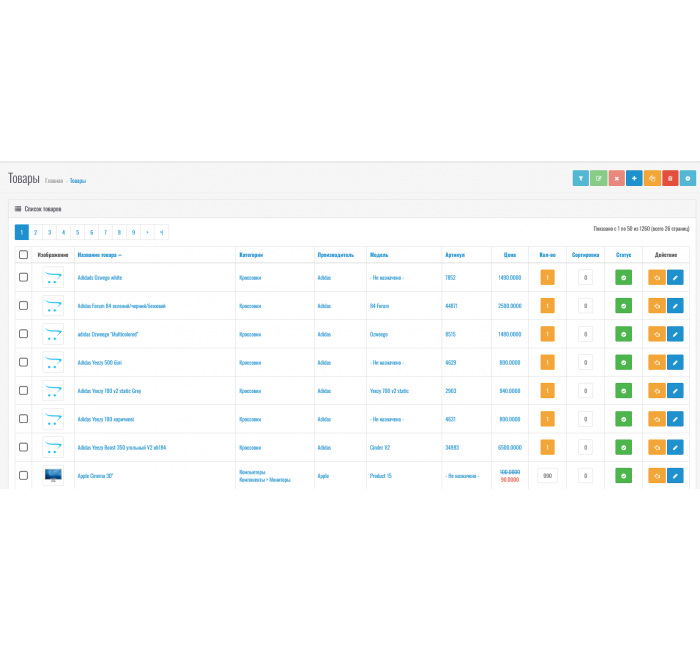Click the orange quantity badge for Adidas Ozwego white
This screenshot has width=700, height=650.
pyautogui.click(x=547, y=277)
